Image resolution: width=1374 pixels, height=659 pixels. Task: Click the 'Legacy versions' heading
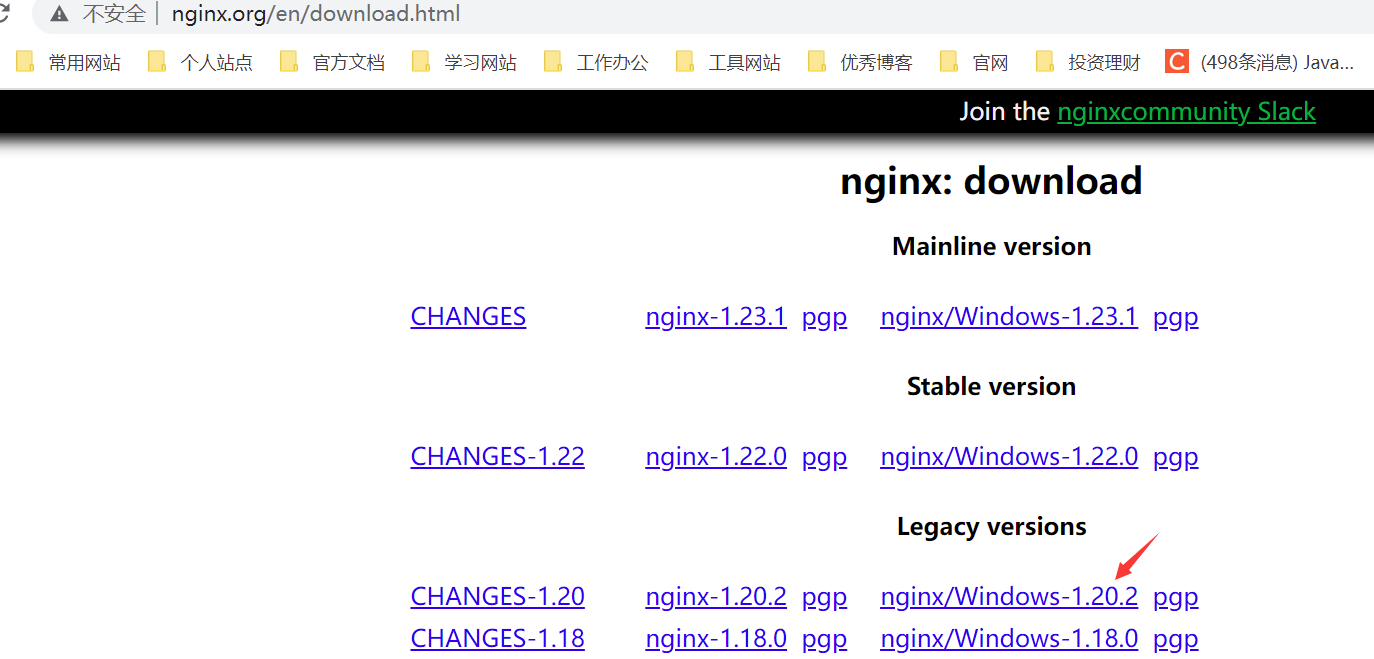click(x=991, y=527)
